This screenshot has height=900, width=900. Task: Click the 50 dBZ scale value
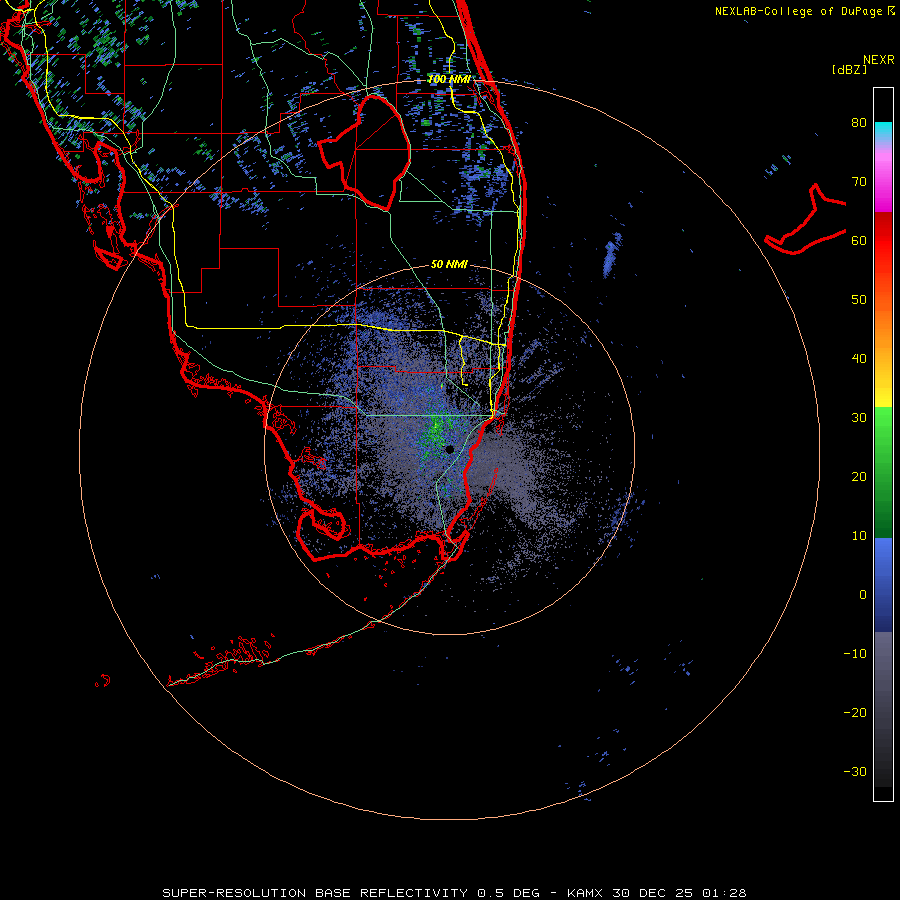click(859, 300)
